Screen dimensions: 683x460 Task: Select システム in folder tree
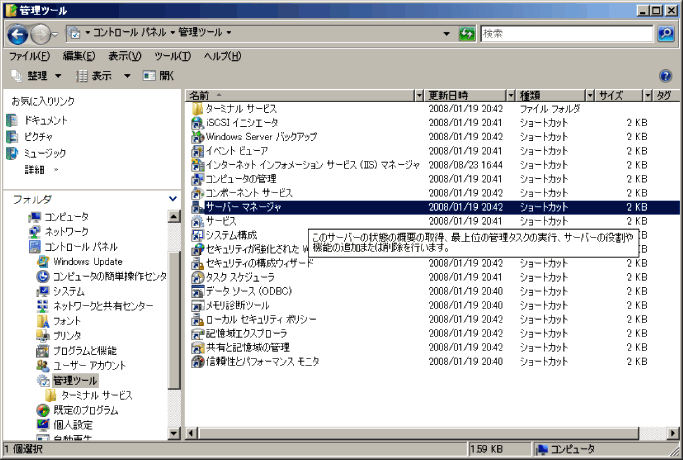pyautogui.click(x=68, y=291)
